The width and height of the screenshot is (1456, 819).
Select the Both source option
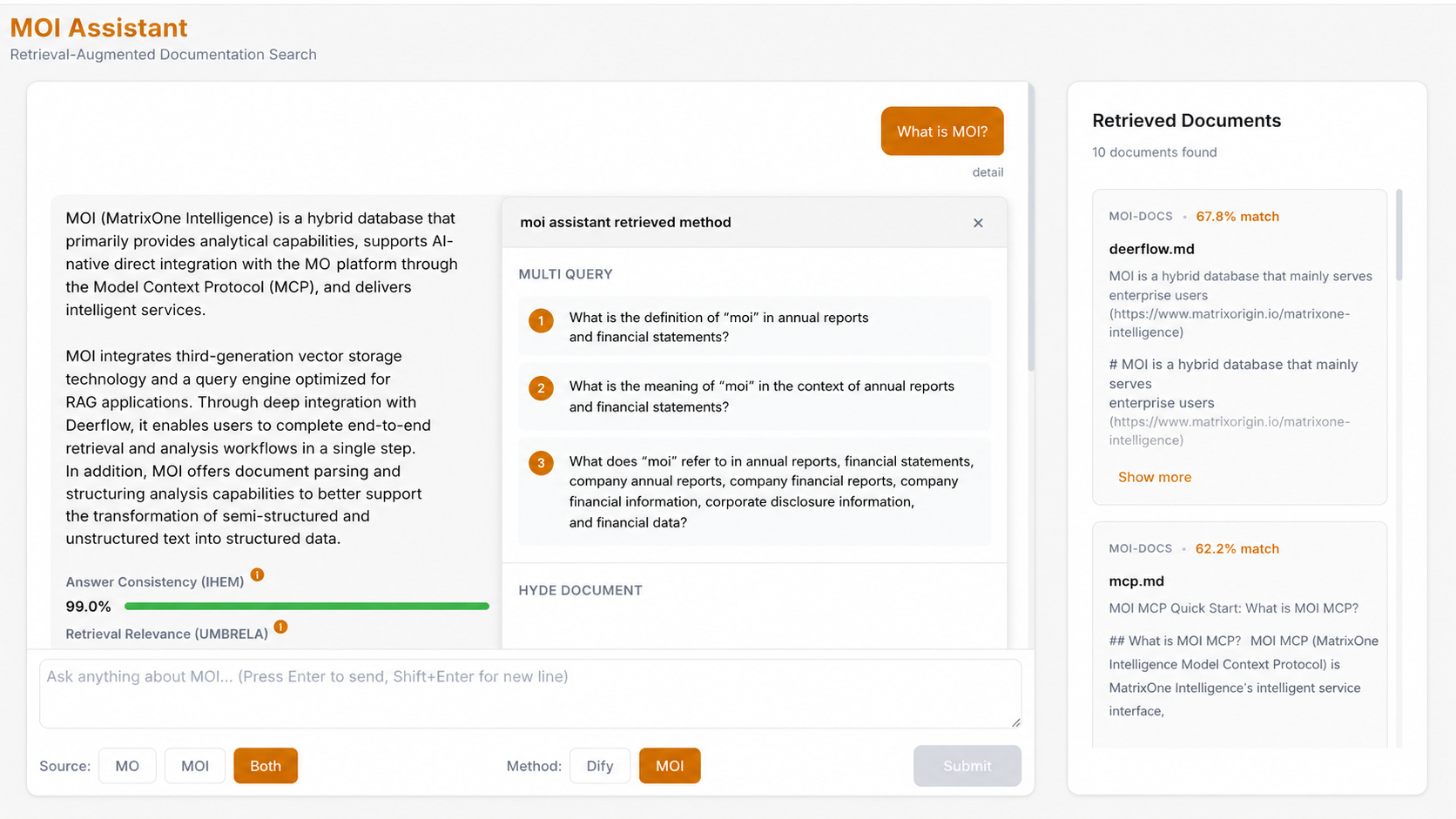(266, 766)
